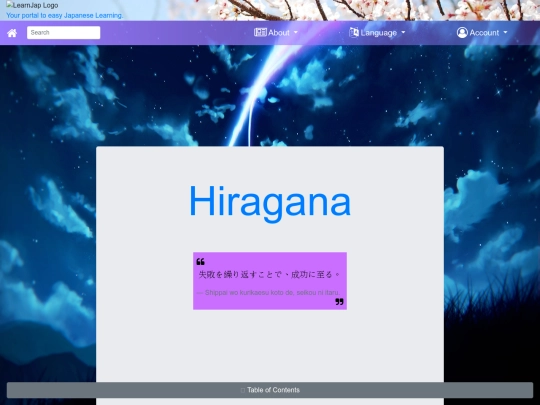
Task: Click the small icon beside Table of Contents
Action: pos(243,390)
